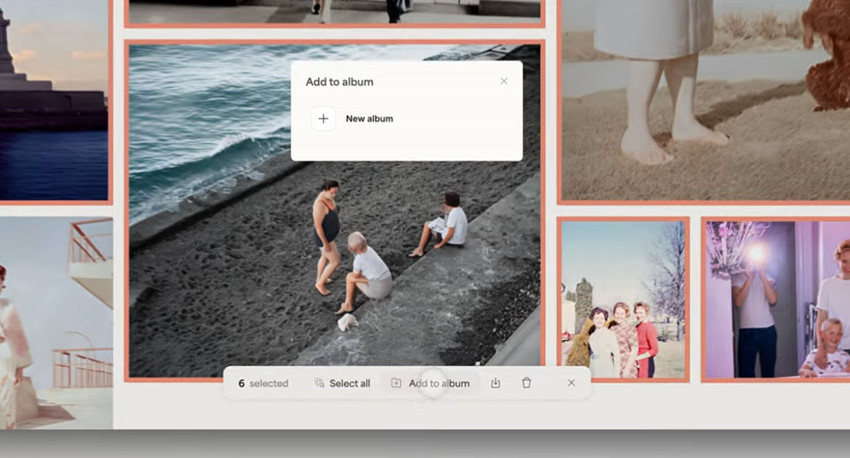
Task: Select the bare feet on sand photo
Action: (x=700, y=100)
